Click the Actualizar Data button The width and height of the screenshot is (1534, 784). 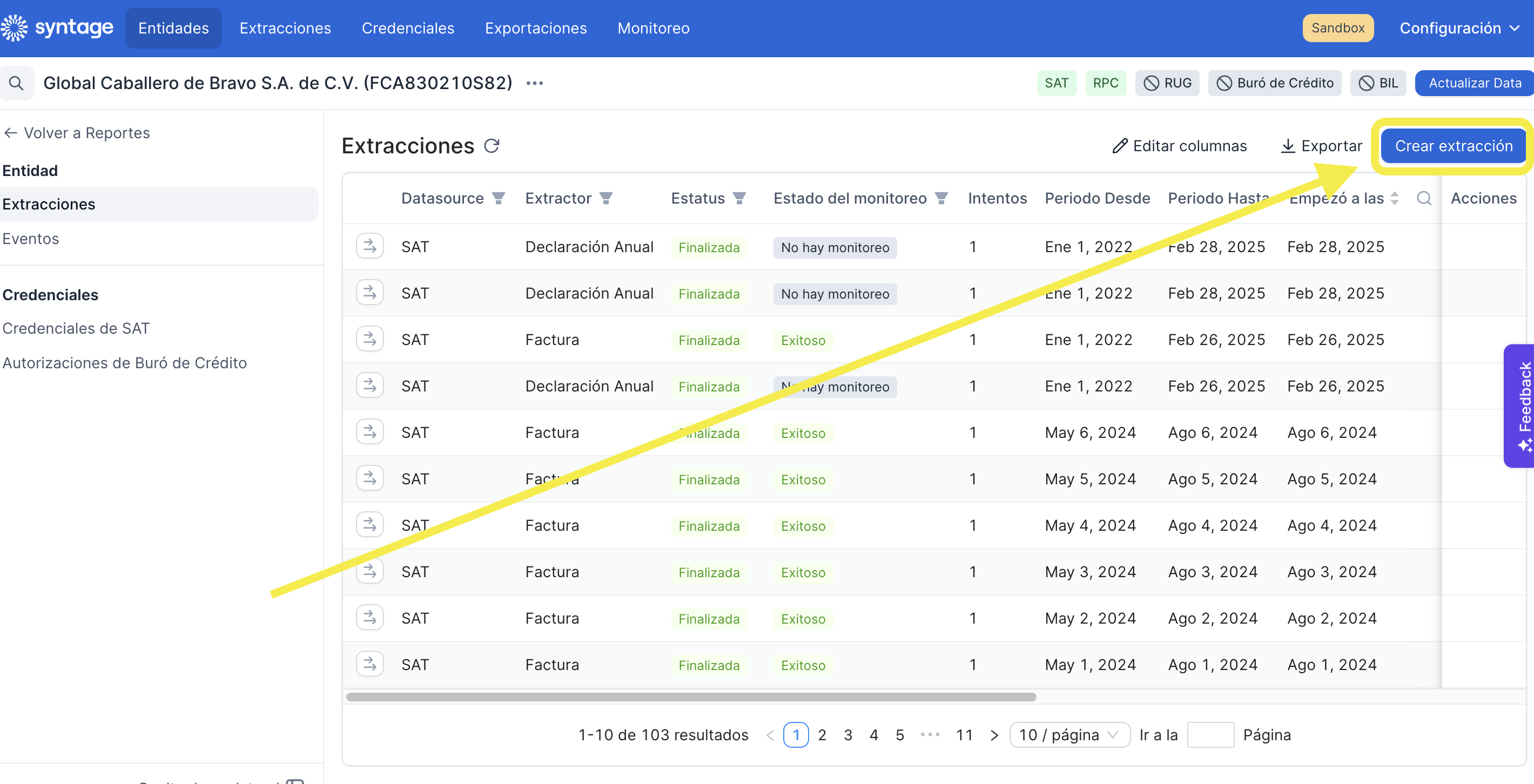1475,83
